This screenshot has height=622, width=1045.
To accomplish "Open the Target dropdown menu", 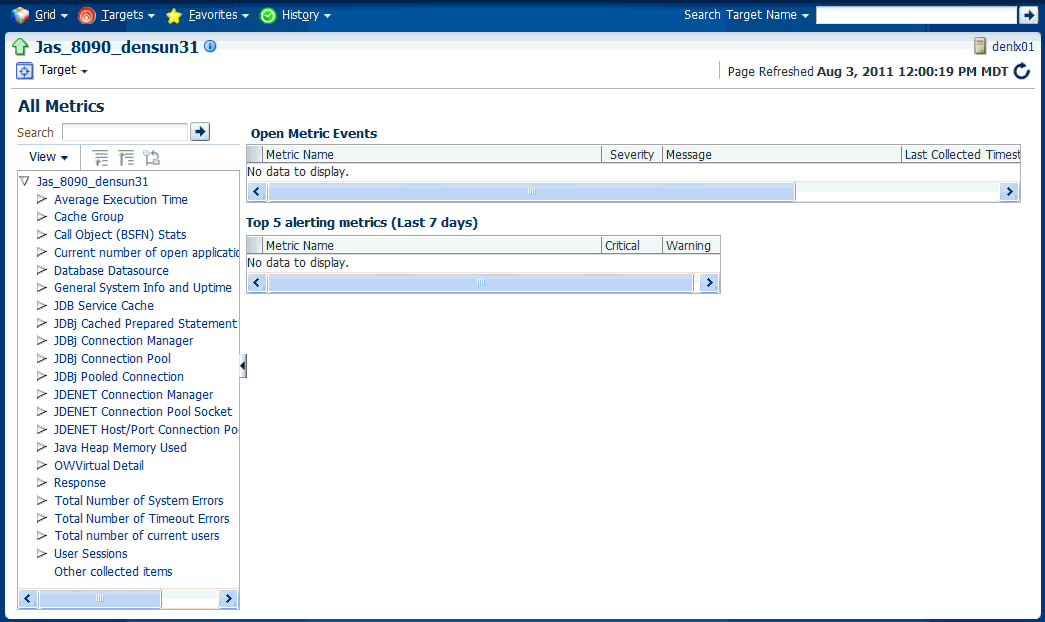I will (63, 70).
